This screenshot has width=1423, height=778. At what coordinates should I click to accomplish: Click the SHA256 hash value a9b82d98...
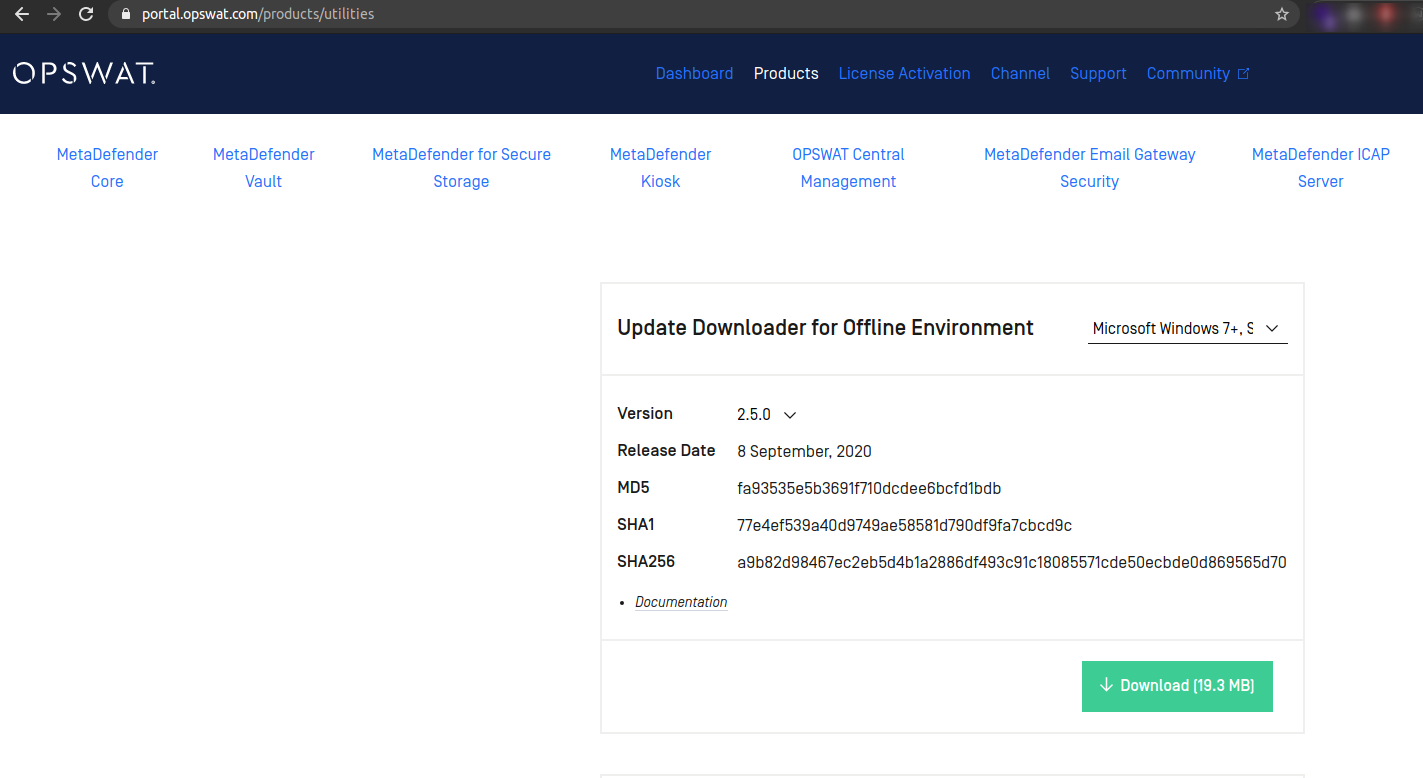(1011, 562)
